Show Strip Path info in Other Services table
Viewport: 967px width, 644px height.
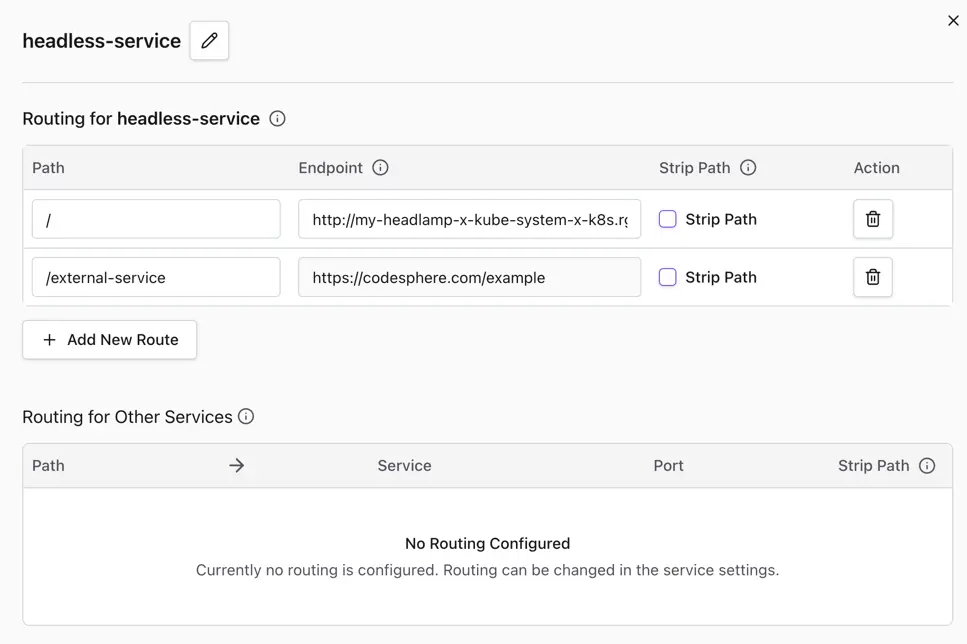coord(927,466)
